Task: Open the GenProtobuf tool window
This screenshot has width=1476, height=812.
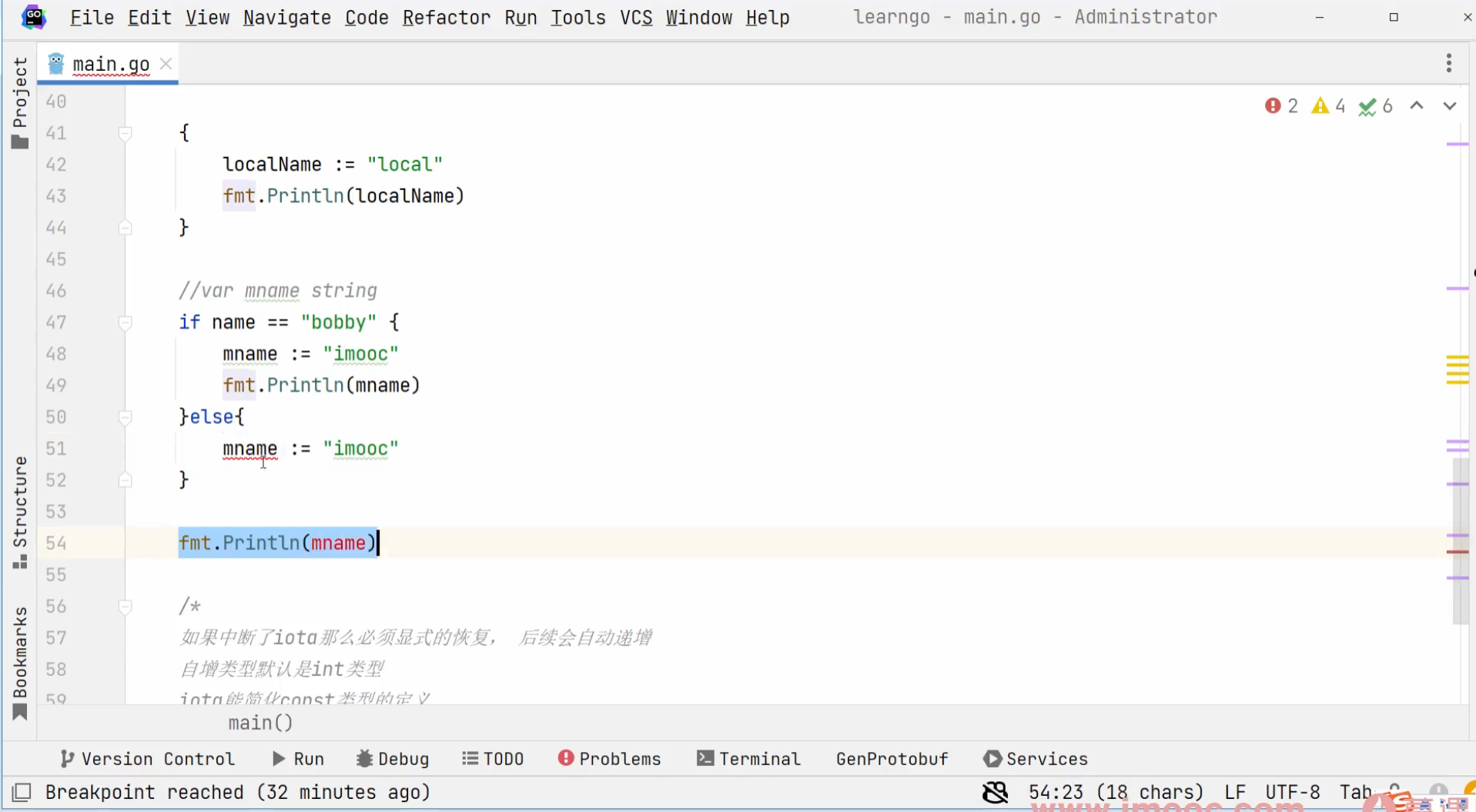Action: tap(892, 759)
